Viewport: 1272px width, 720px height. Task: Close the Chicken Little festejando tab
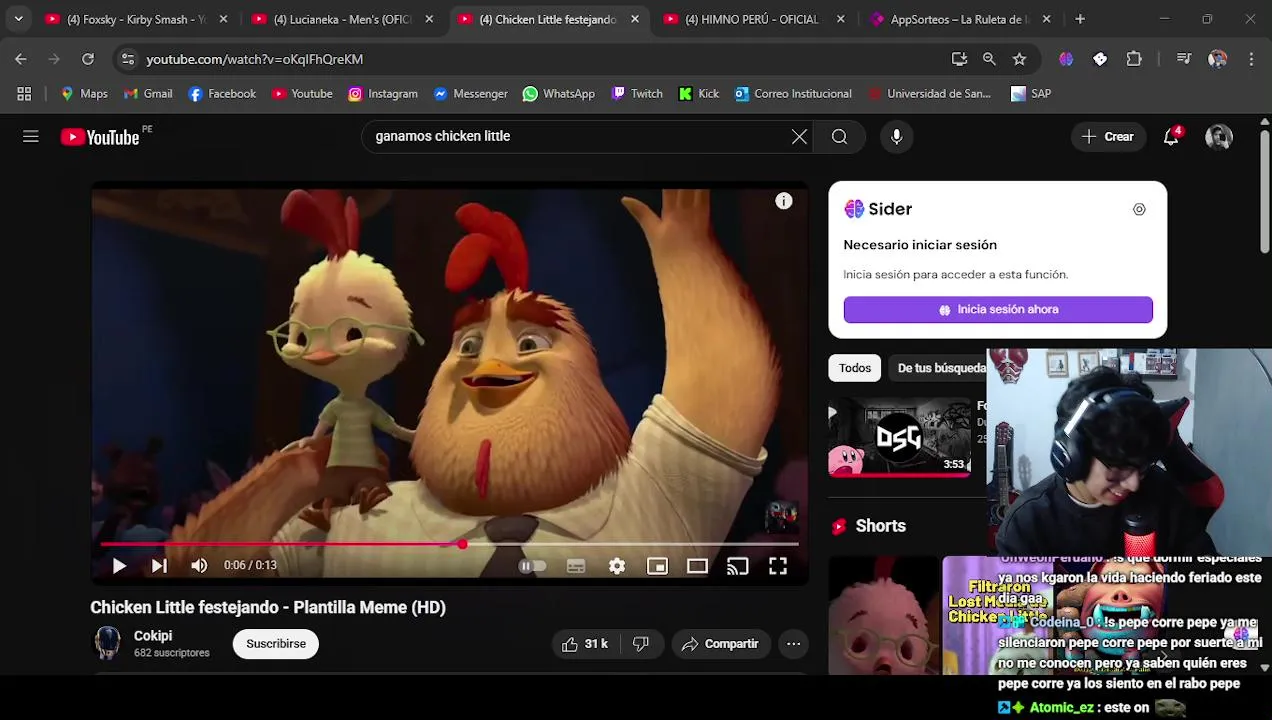(x=634, y=19)
